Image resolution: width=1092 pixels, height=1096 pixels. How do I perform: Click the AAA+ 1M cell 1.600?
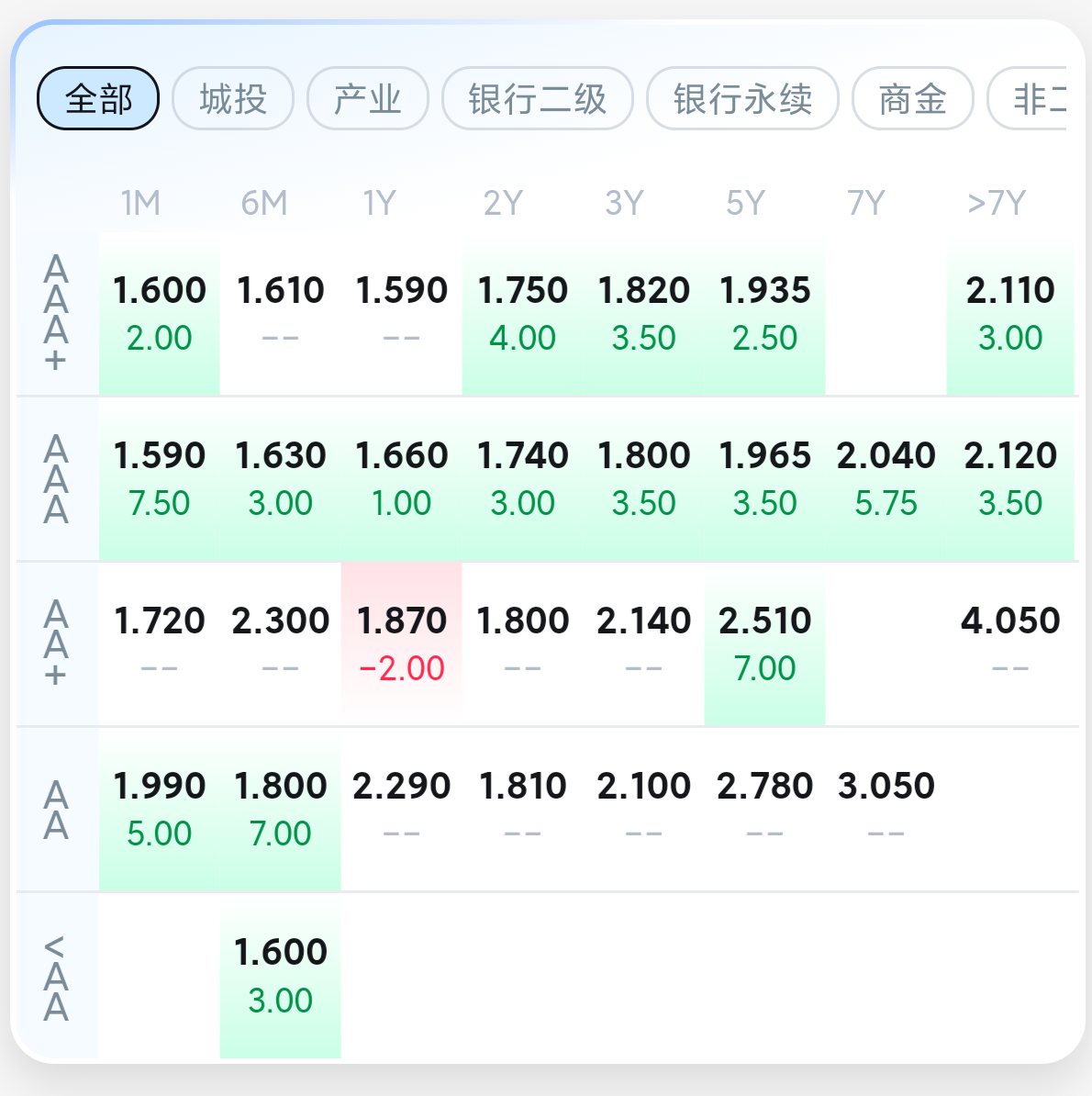[x=160, y=314]
